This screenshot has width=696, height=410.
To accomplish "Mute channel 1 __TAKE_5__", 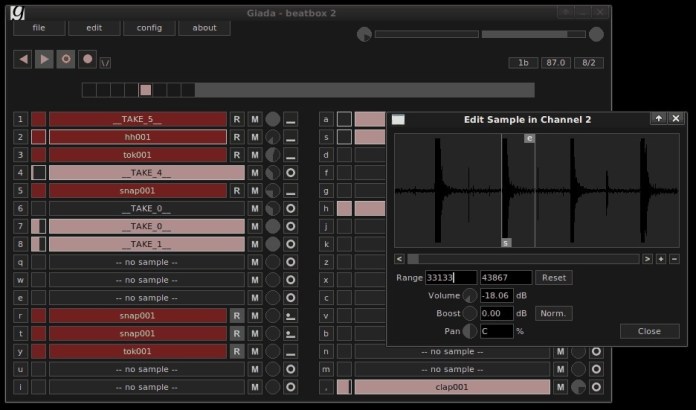I will [x=255, y=119].
